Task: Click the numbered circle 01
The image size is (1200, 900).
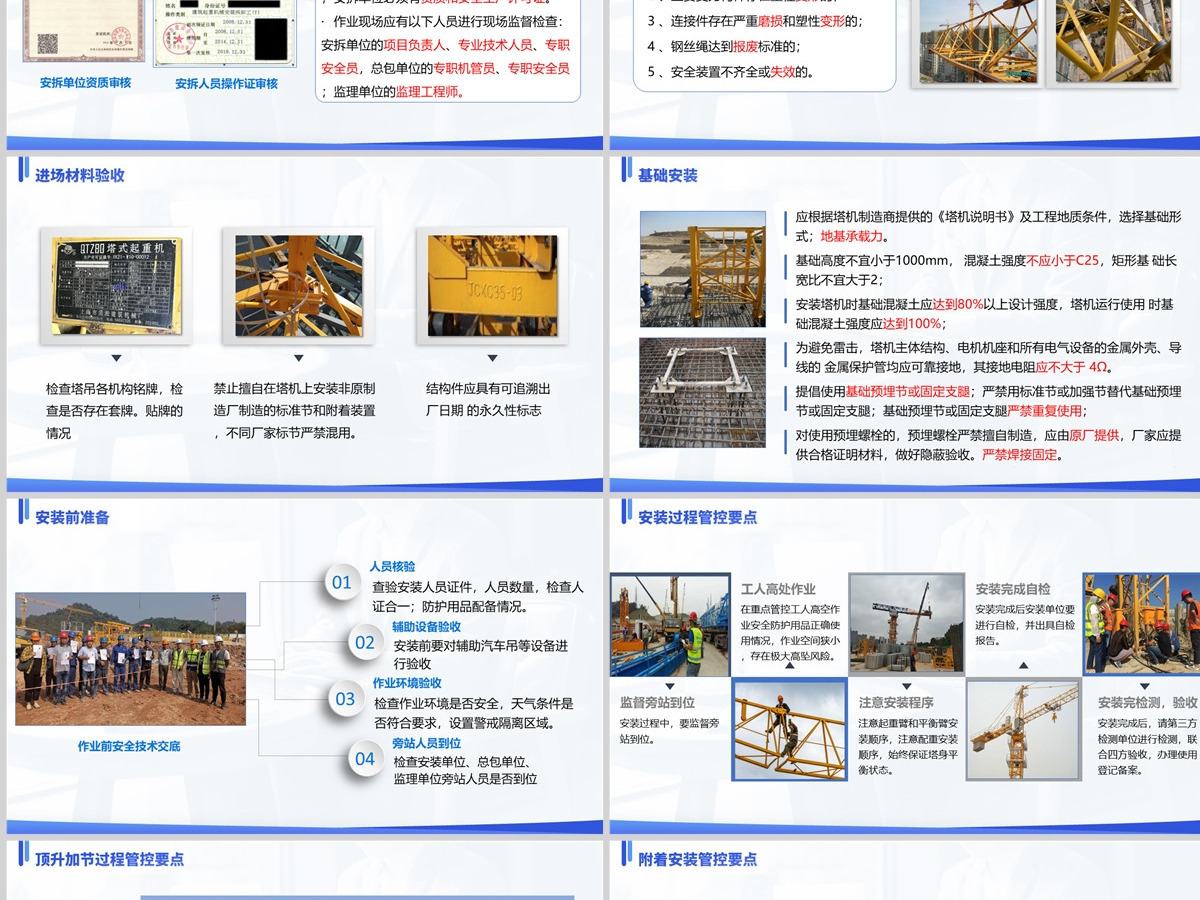Action: click(342, 582)
